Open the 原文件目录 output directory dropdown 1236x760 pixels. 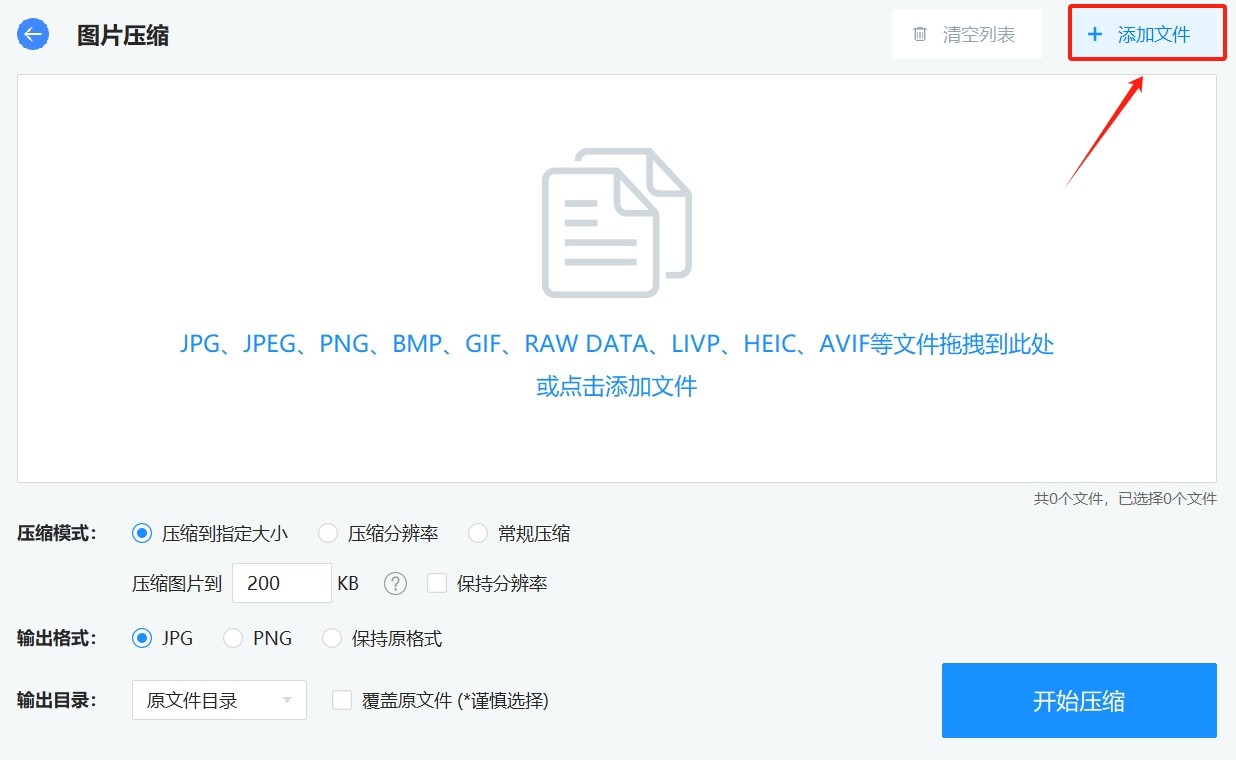click(x=205, y=701)
